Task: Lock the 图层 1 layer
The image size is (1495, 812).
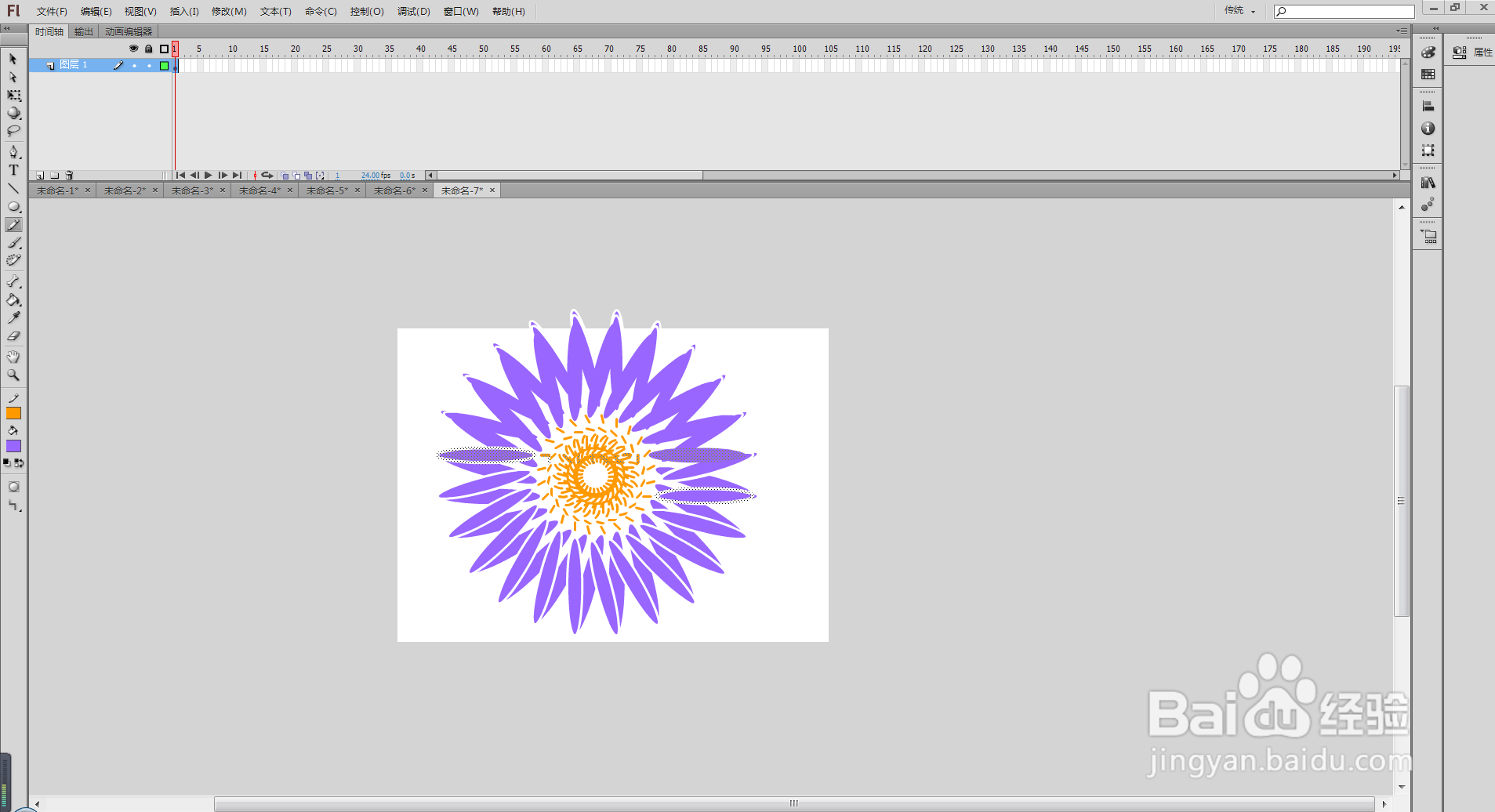Action: 149,65
